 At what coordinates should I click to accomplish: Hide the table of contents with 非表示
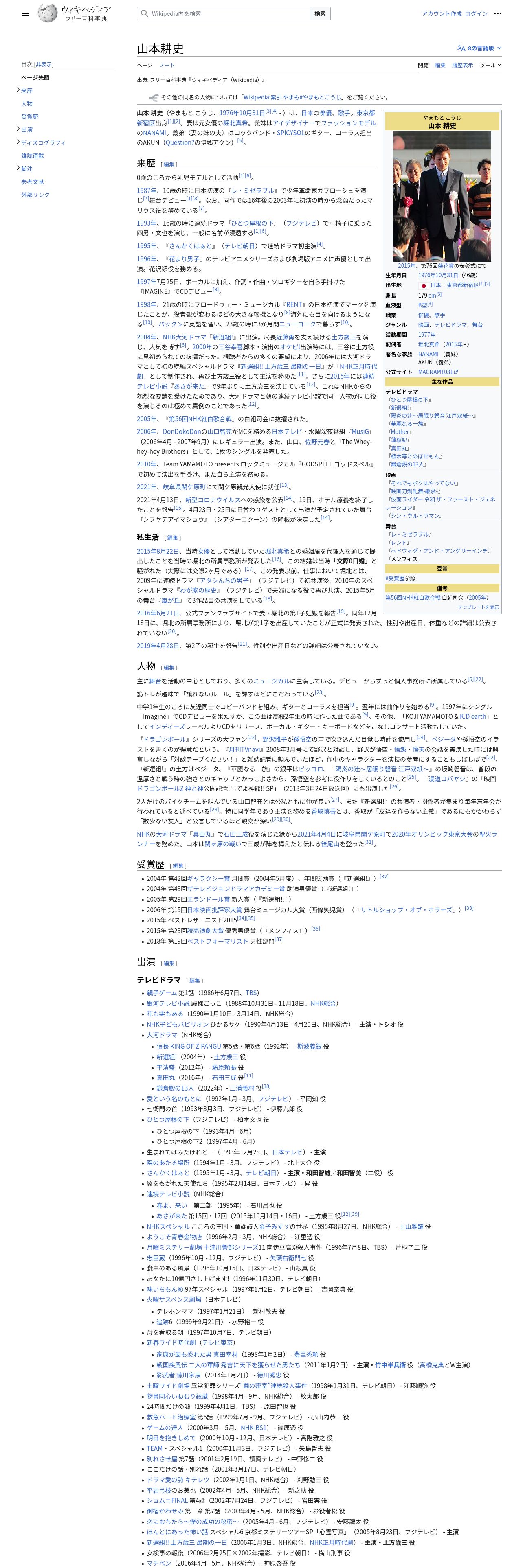point(44,64)
